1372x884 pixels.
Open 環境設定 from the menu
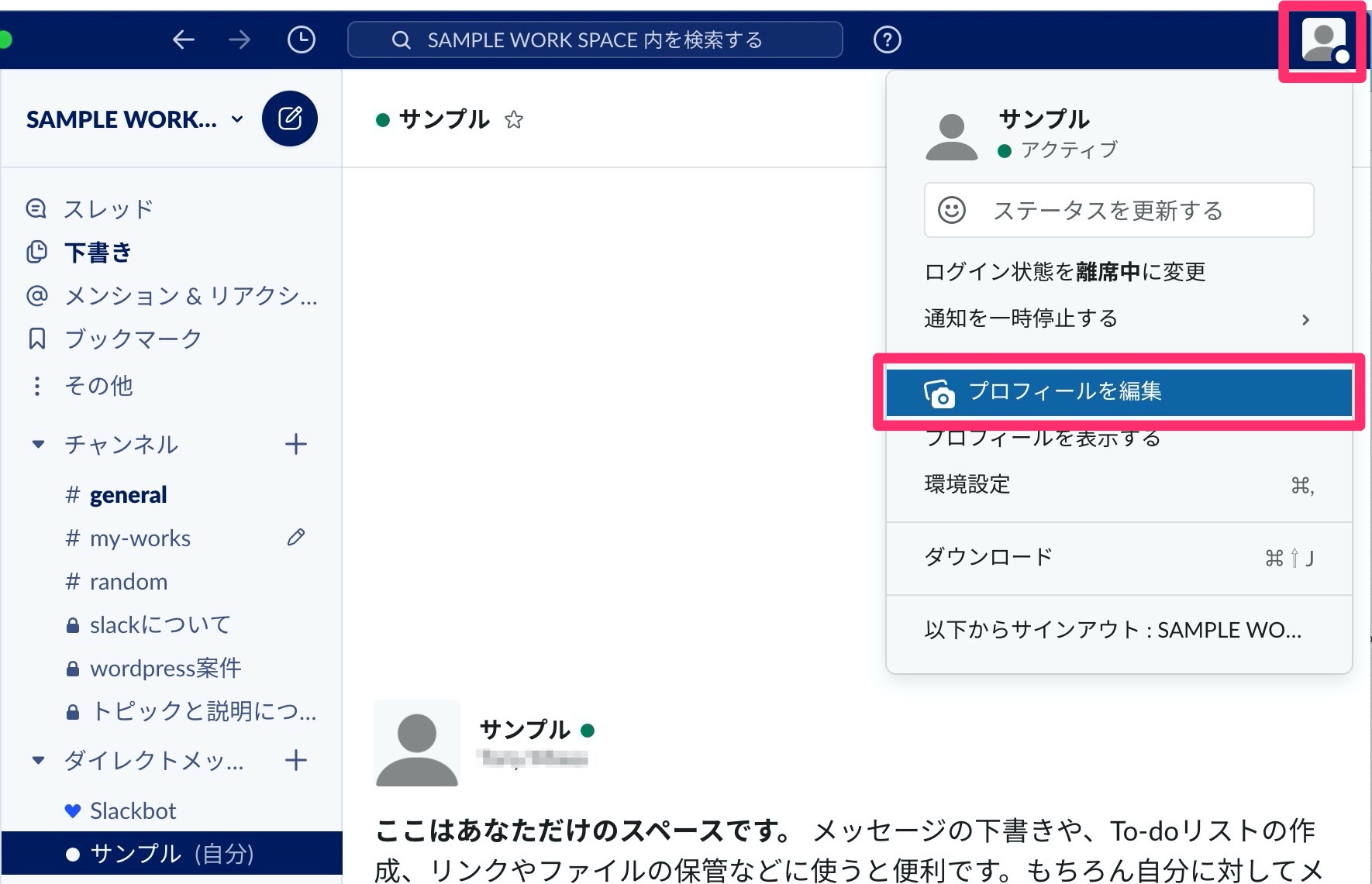coord(967,483)
